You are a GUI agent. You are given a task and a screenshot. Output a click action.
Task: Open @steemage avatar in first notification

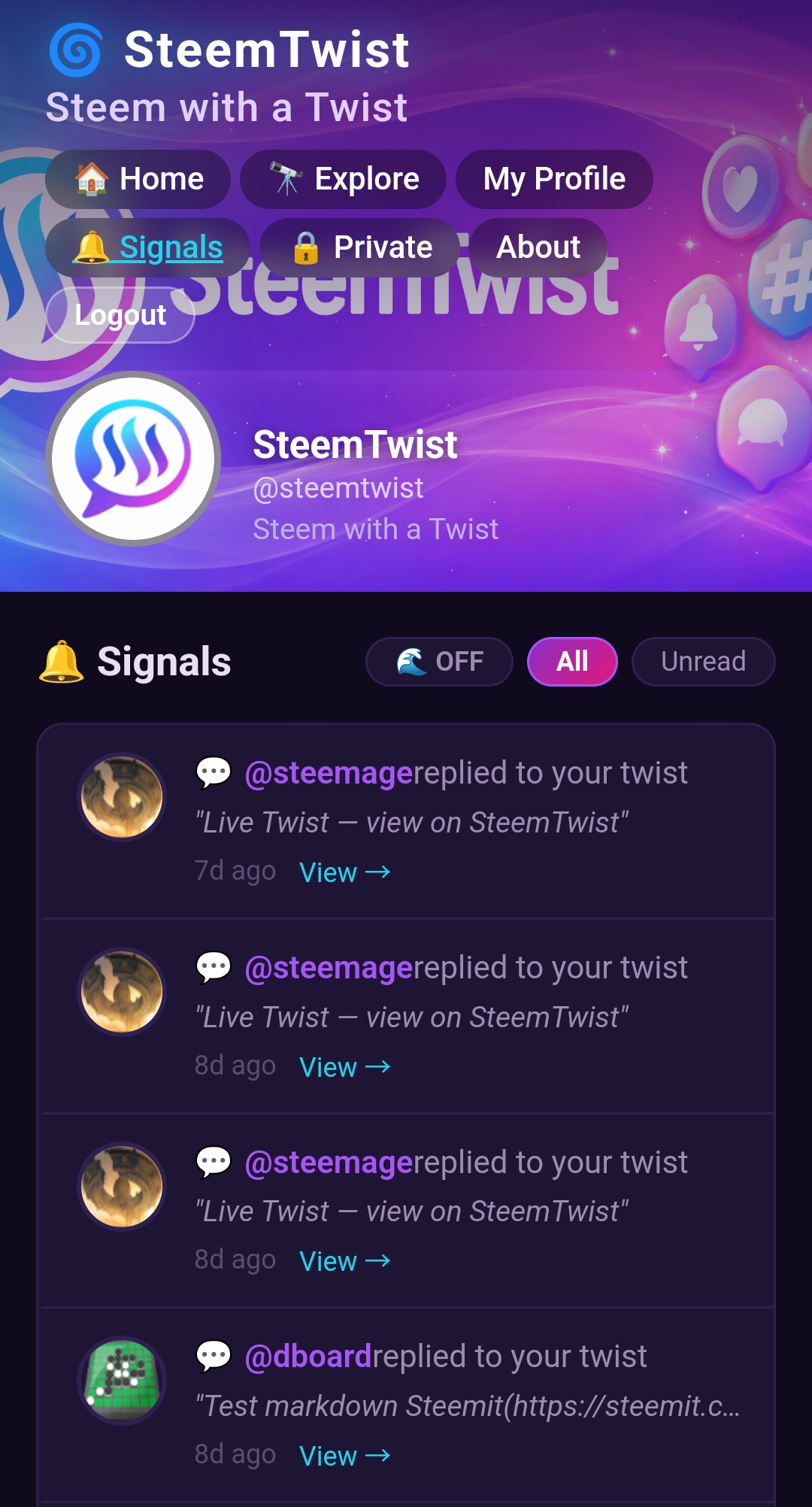(122, 797)
